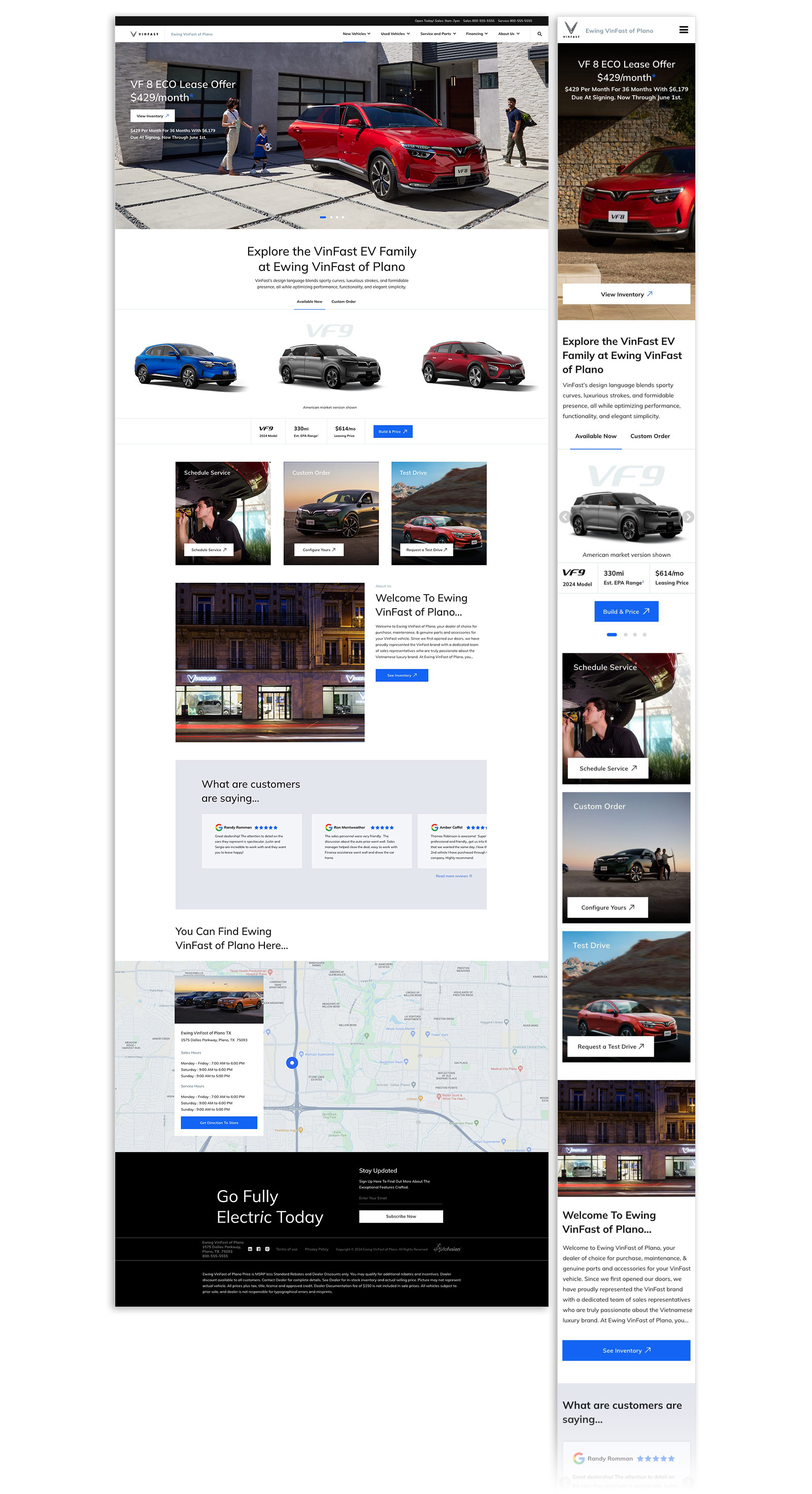Expand the Financing dropdown
This screenshot has width=812, height=1494.
477,34
